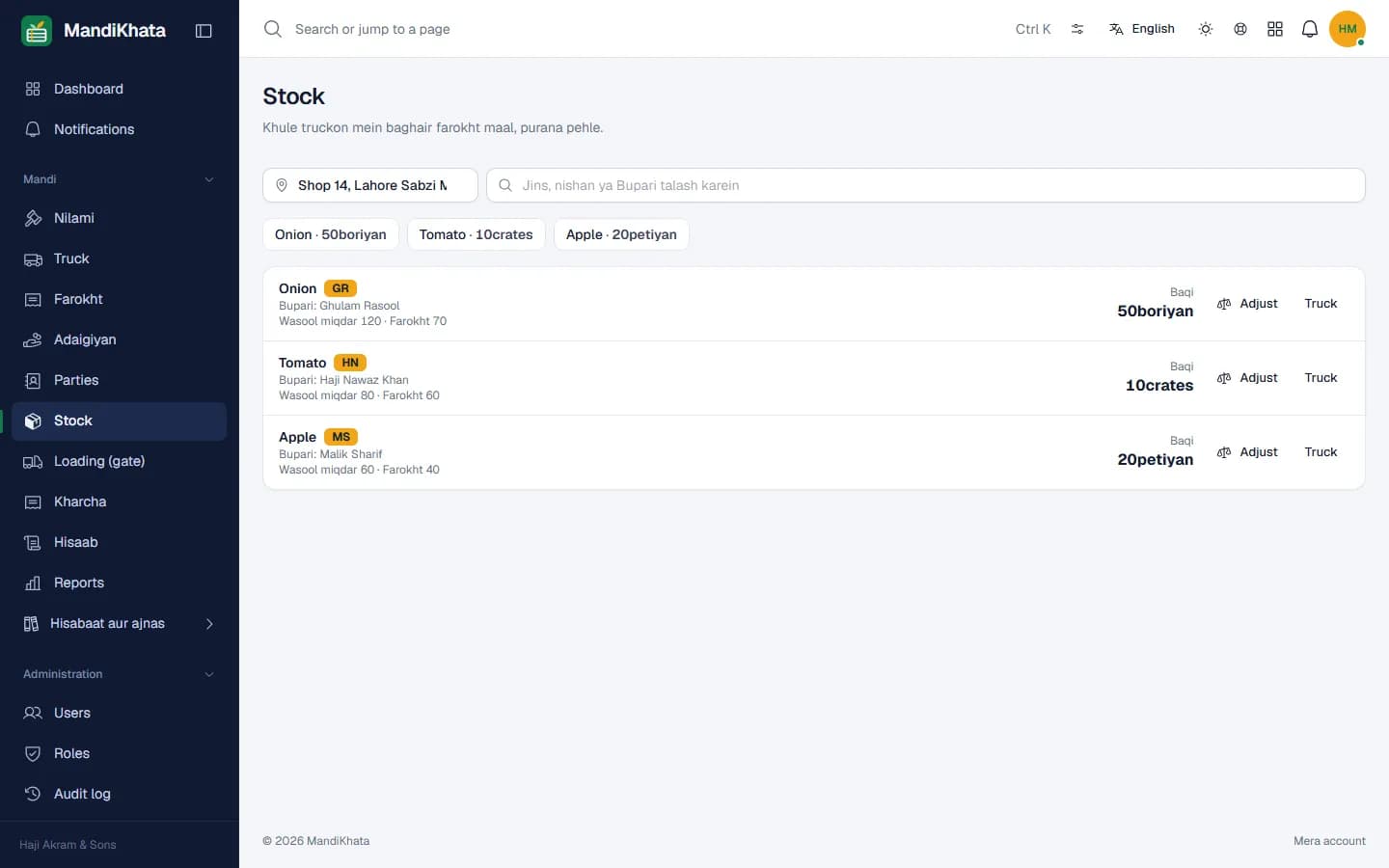Click the Stock box icon in sidebar
Viewport: 1389px width, 868px height.
[x=33, y=420]
